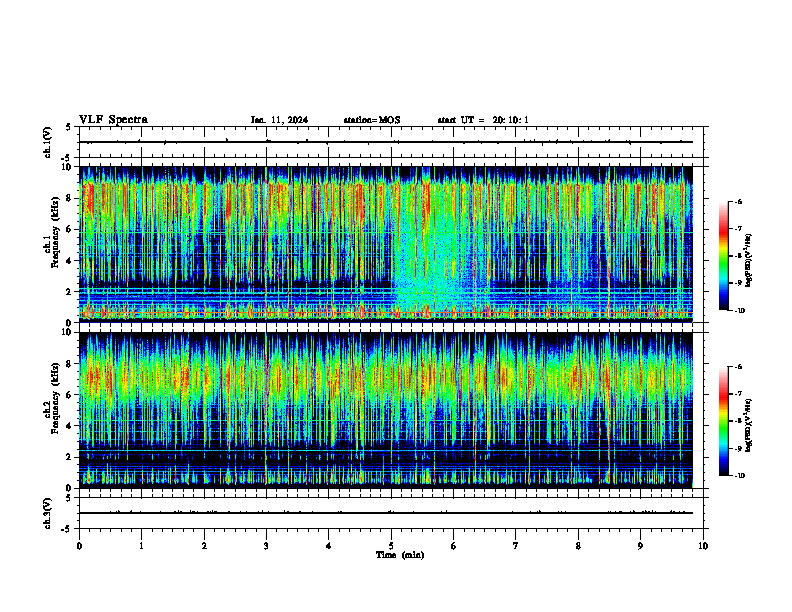Click the time axis tick label "8"
This screenshot has width=792, height=612.
tap(578, 546)
